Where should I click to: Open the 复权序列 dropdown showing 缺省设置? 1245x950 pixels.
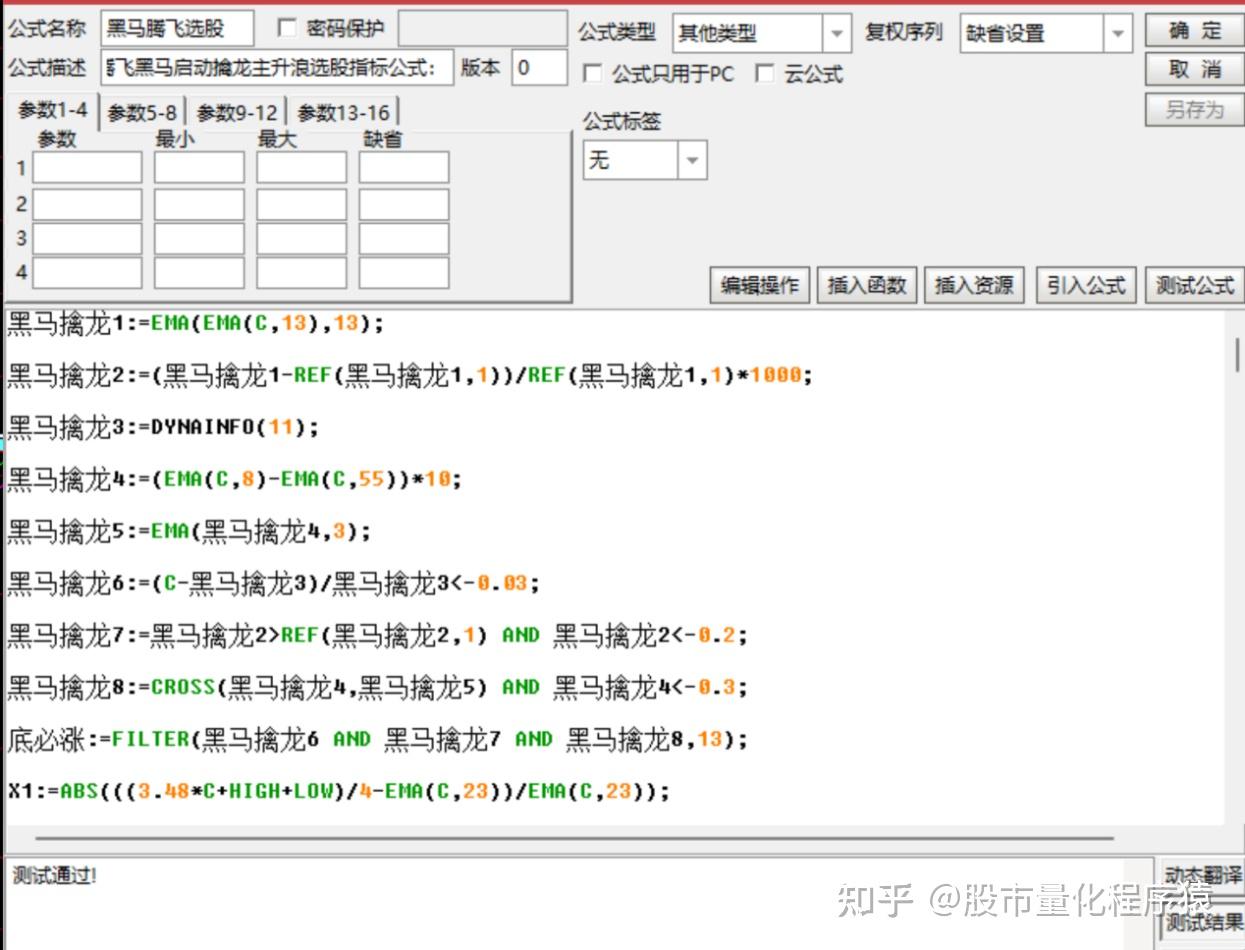point(1046,33)
